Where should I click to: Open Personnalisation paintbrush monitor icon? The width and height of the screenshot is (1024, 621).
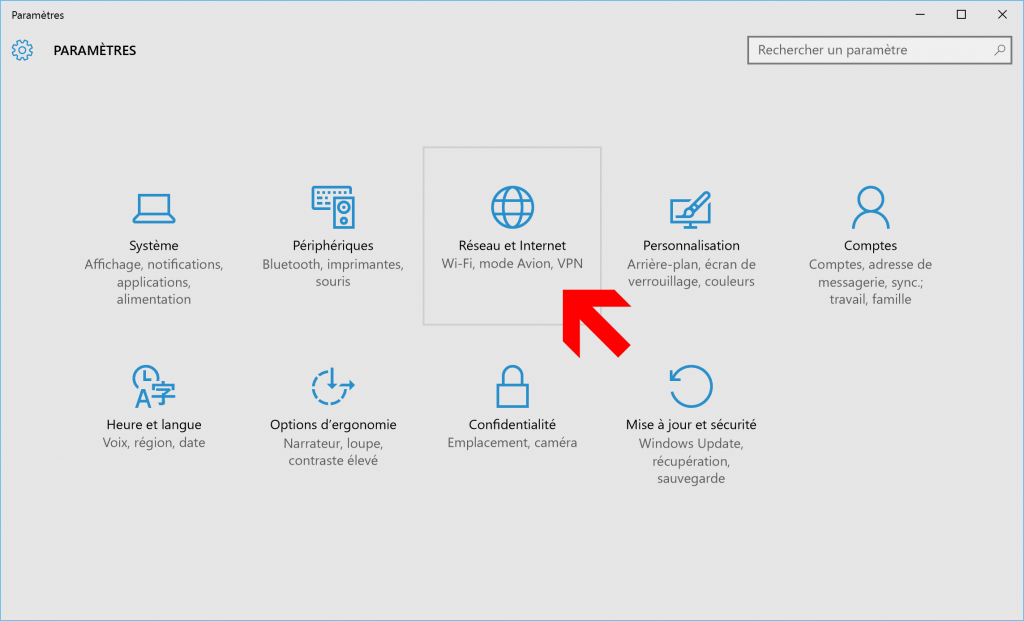691,209
